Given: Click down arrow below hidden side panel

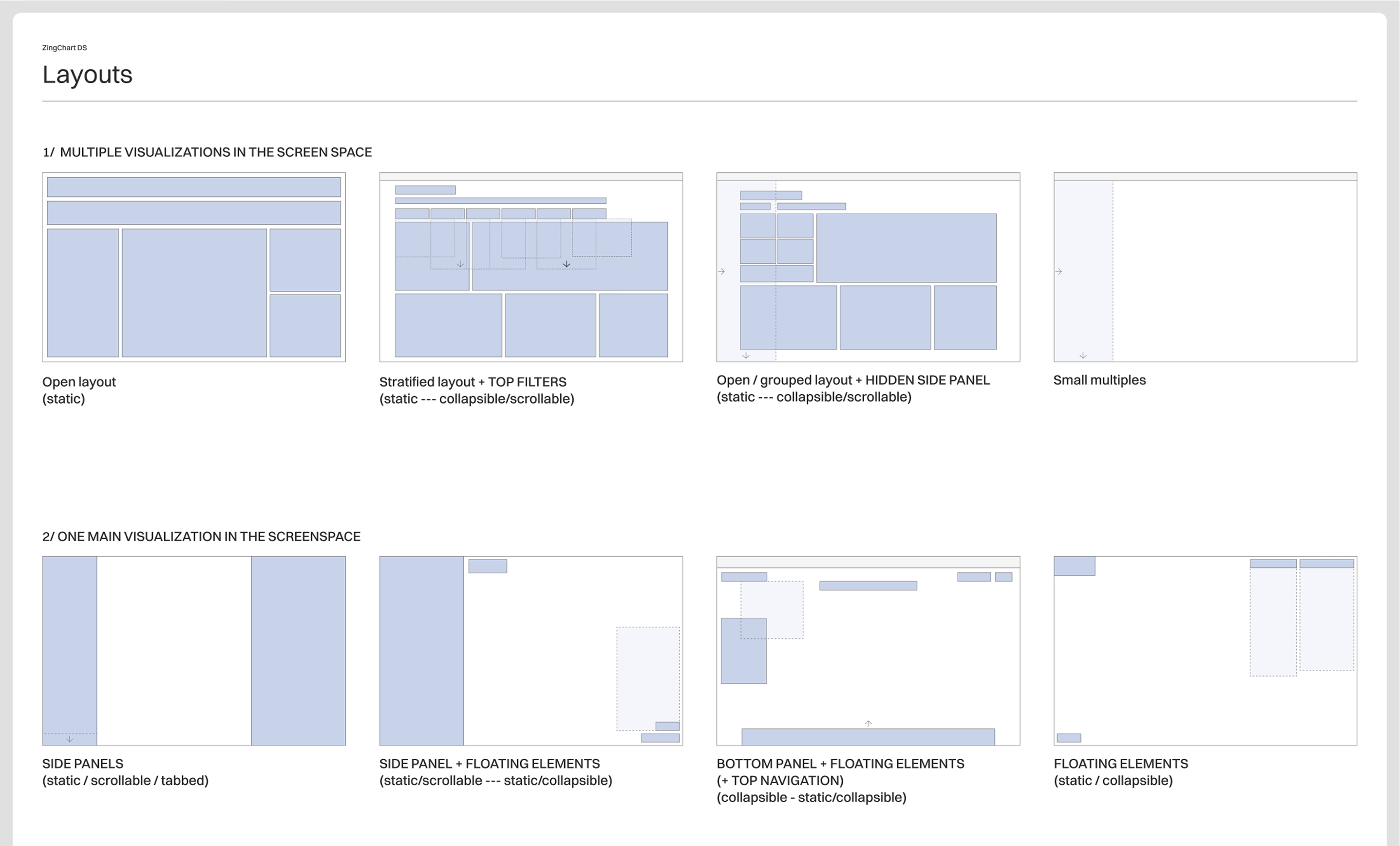Looking at the screenshot, I should (x=746, y=356).
